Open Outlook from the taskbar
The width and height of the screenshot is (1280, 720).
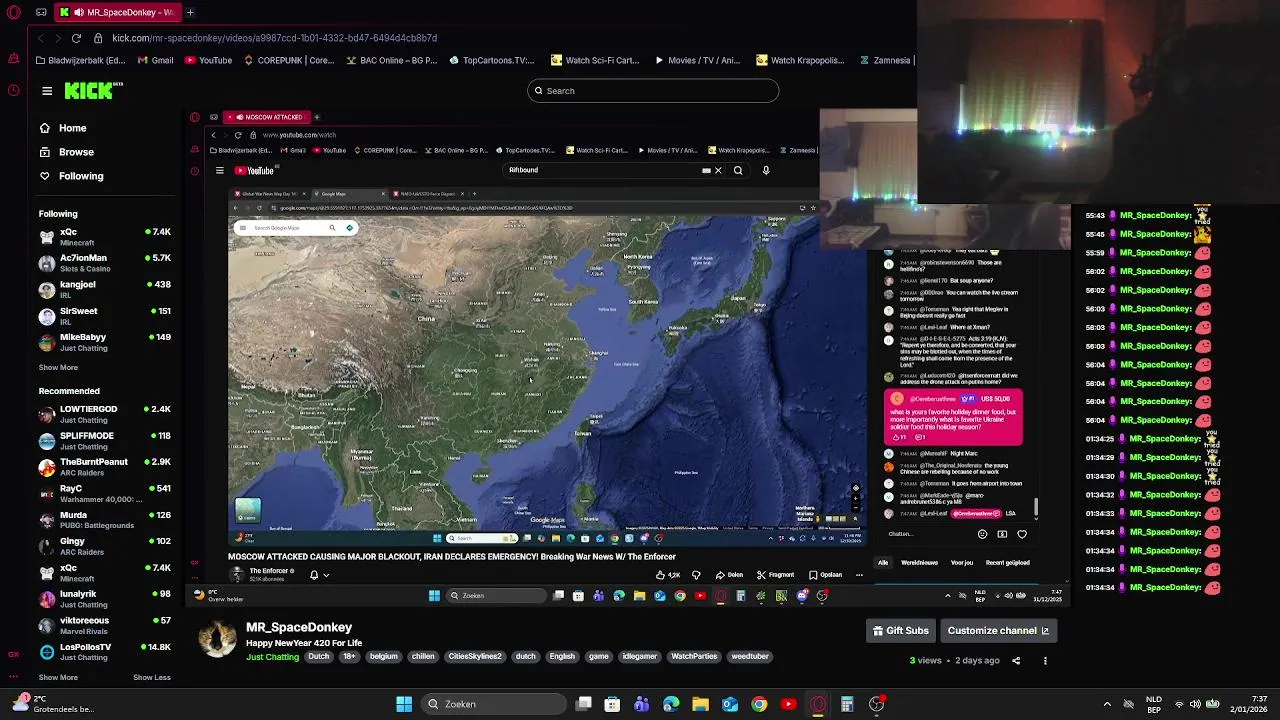point(730,704)
